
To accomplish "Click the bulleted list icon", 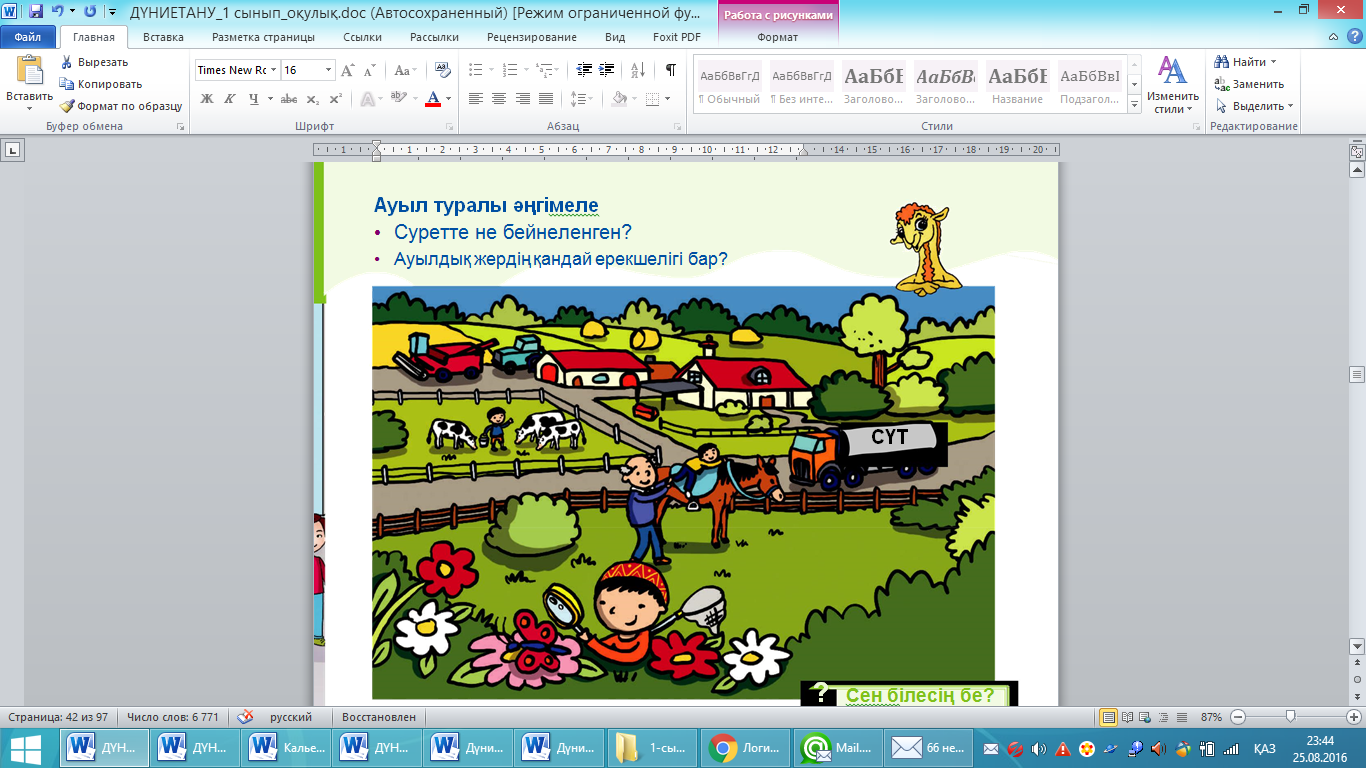I will pos(476,70).
